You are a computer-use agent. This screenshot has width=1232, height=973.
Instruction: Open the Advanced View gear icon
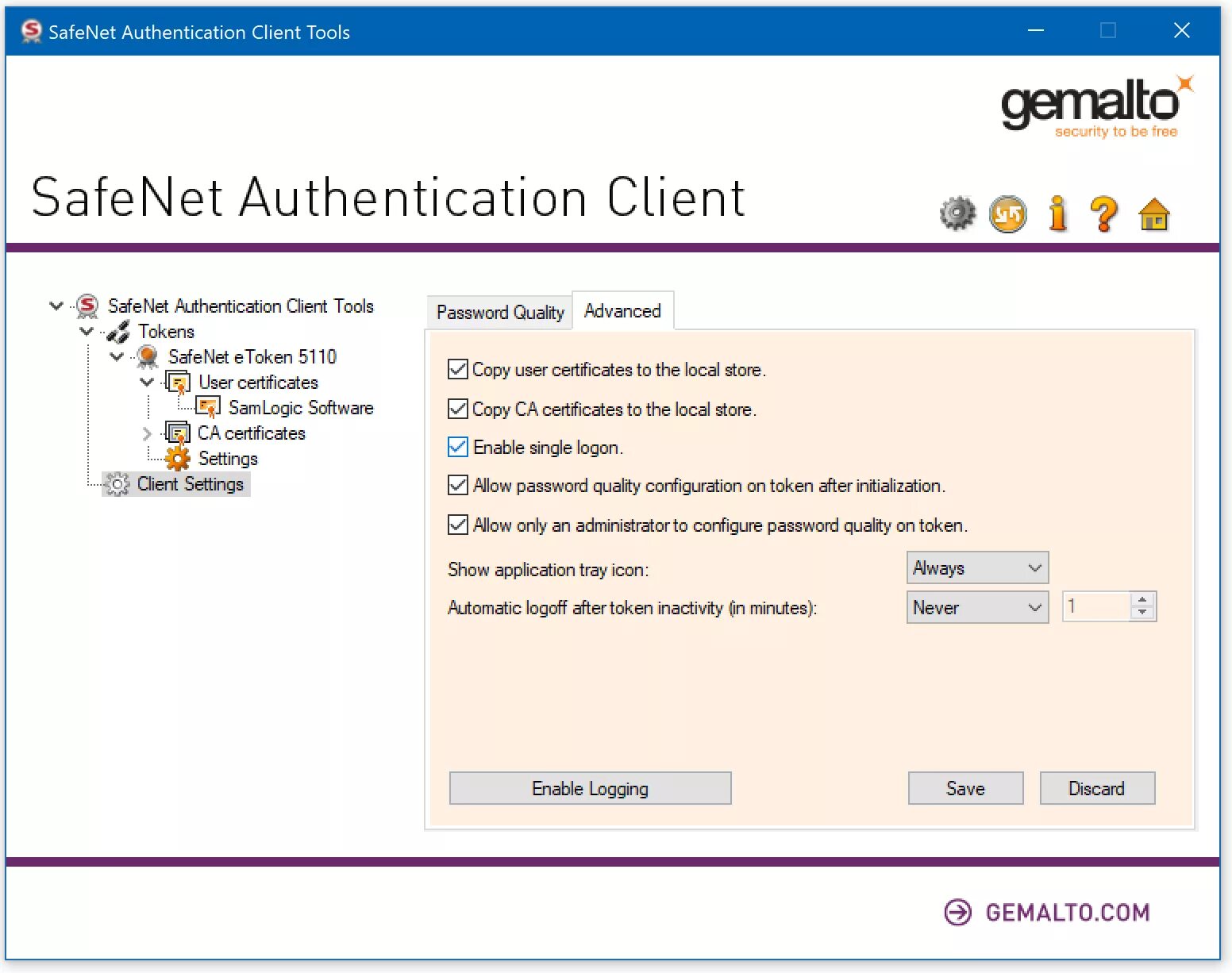957,213
